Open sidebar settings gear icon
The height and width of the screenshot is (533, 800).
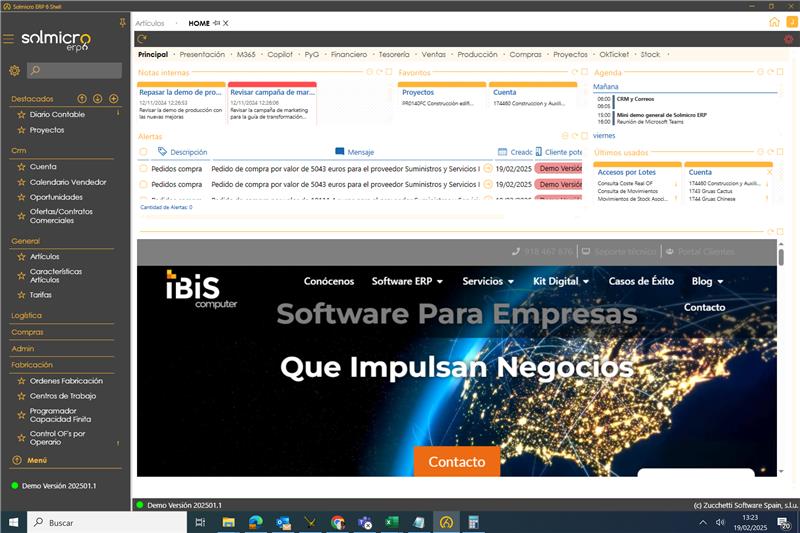point(14,70)
